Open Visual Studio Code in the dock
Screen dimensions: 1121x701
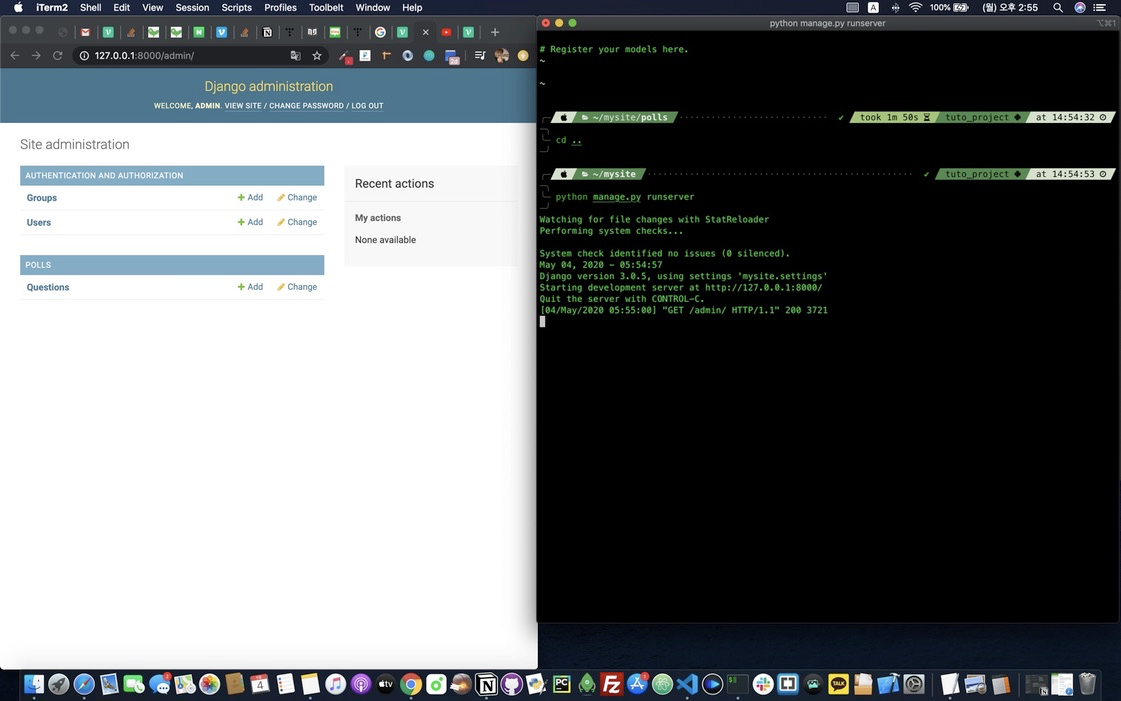click(x=687, y=685)
